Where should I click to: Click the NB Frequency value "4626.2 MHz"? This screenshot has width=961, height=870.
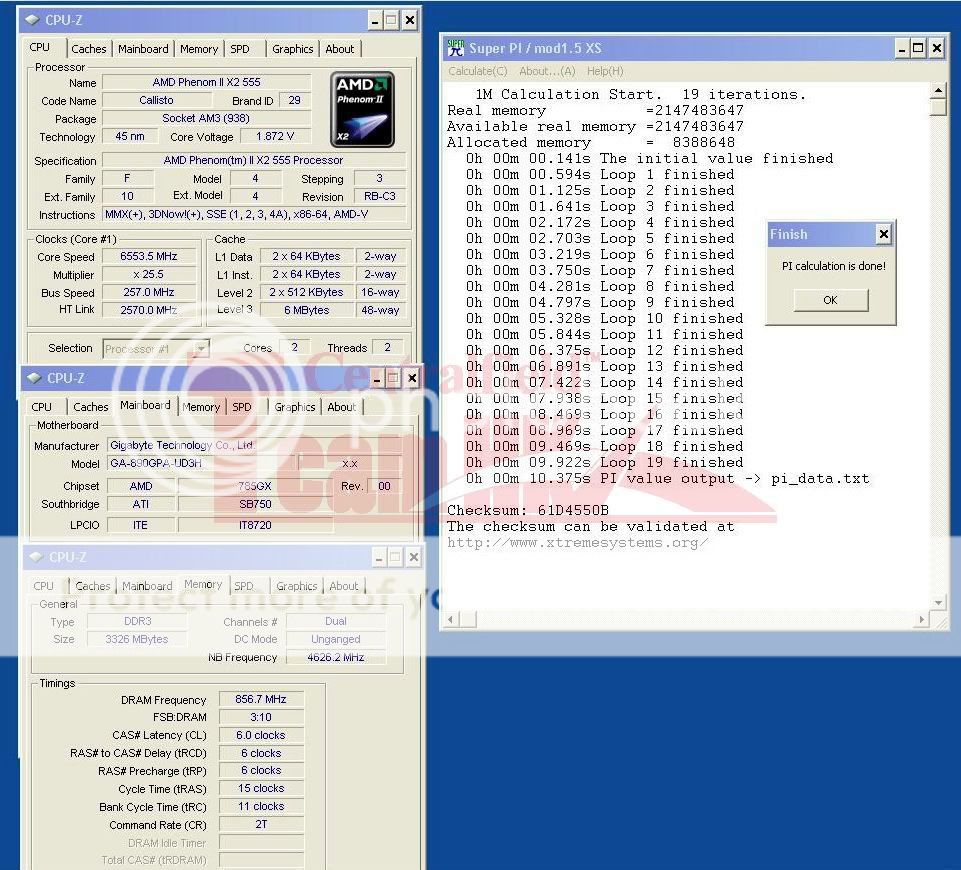336,657
